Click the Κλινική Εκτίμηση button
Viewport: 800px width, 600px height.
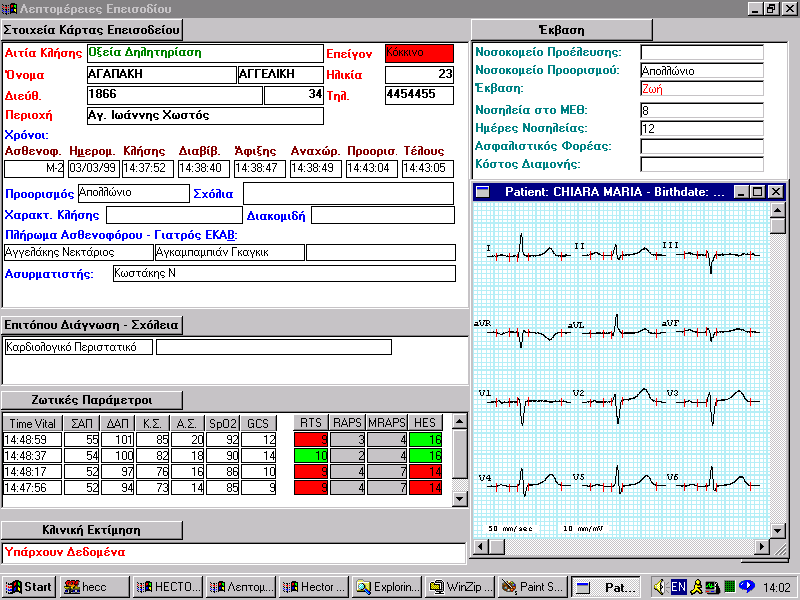[92, 530]
